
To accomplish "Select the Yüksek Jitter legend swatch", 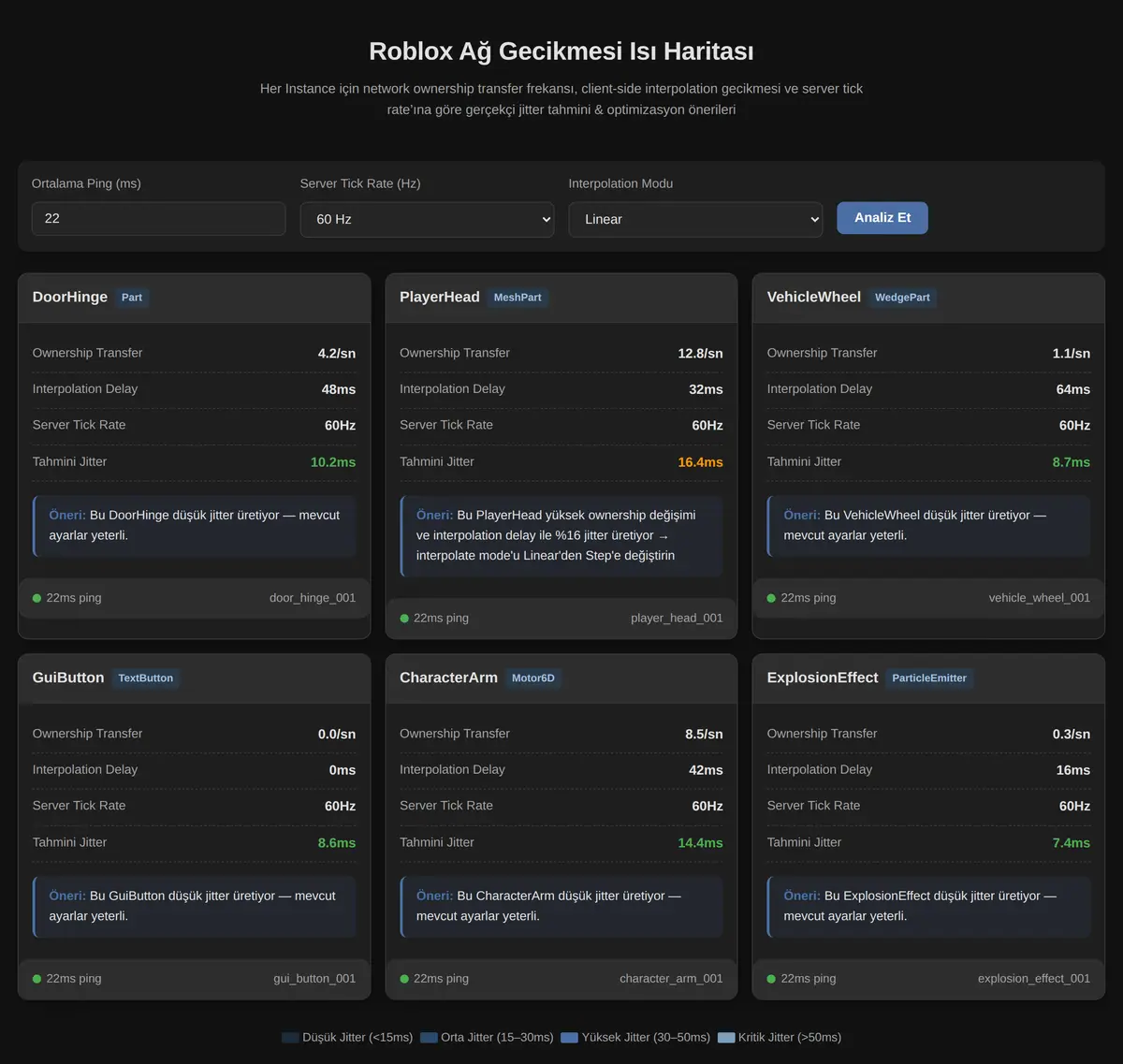I will (x=569, y=1038).
